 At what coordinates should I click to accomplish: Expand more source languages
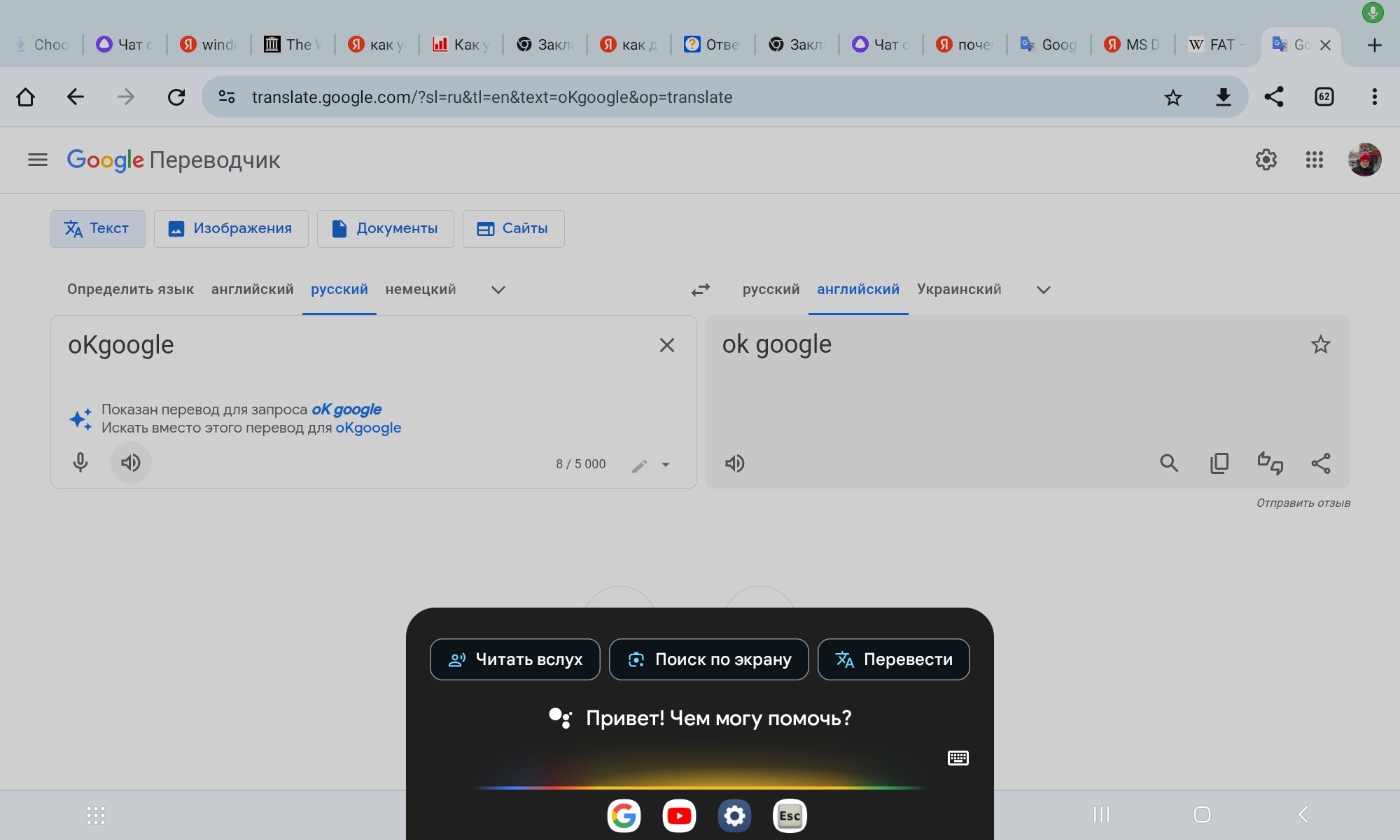coord(498,290)
